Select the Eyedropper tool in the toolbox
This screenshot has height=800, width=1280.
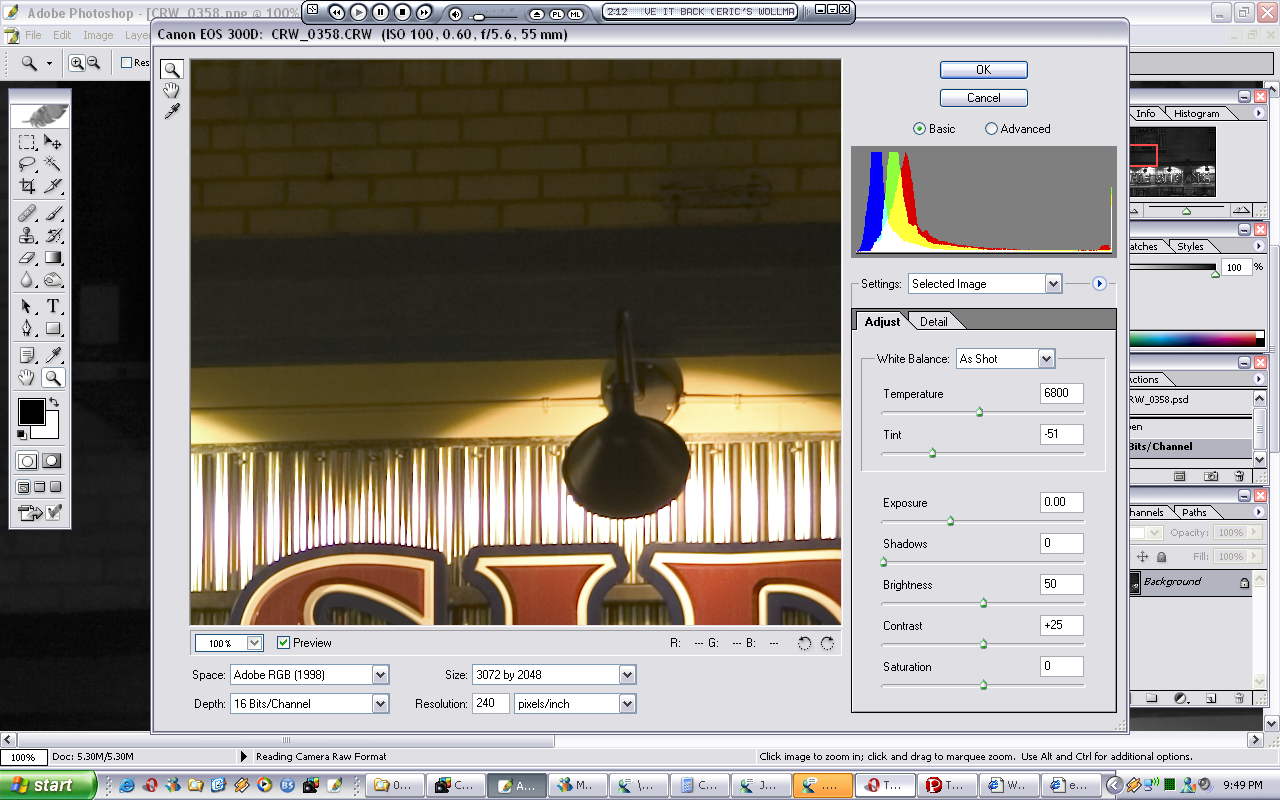(53, 355)
